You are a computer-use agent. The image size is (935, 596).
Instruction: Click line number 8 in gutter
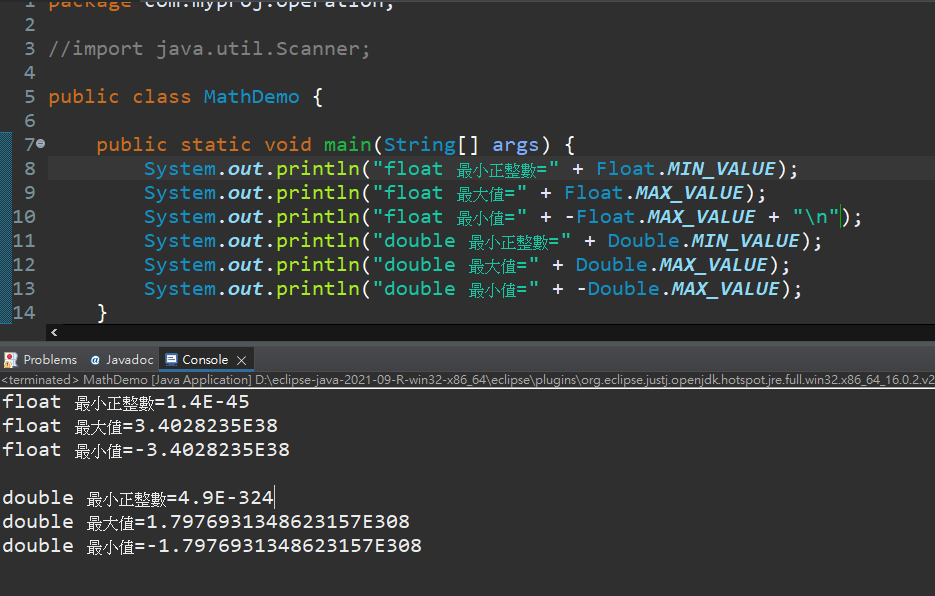click(29, 169)
